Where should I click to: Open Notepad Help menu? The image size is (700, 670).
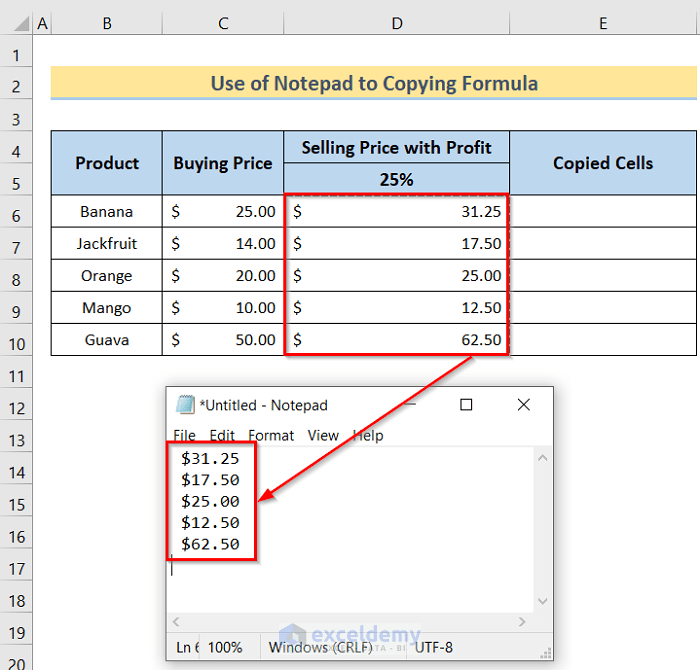(x=368, y=435)
